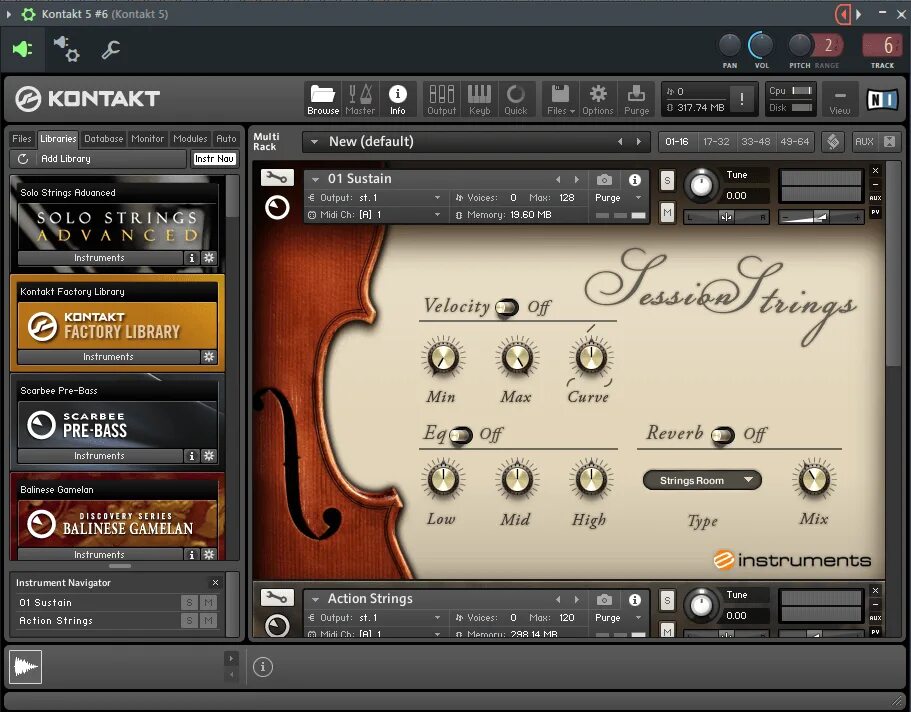This screenshot has width=911, height=712.
Task: Switch to the Monitor tab
Action: pyautogui.click(x=148, y=138)
